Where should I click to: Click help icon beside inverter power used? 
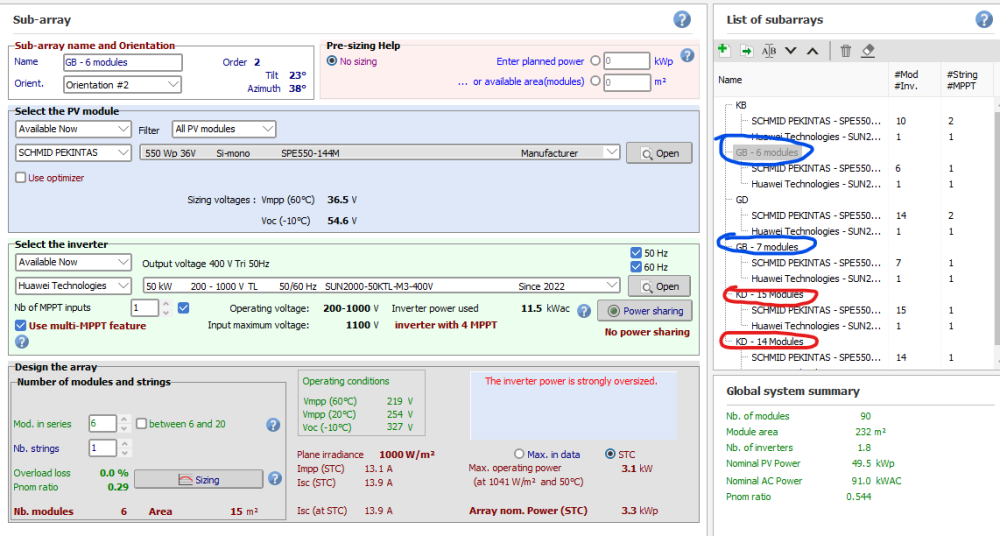584,311
